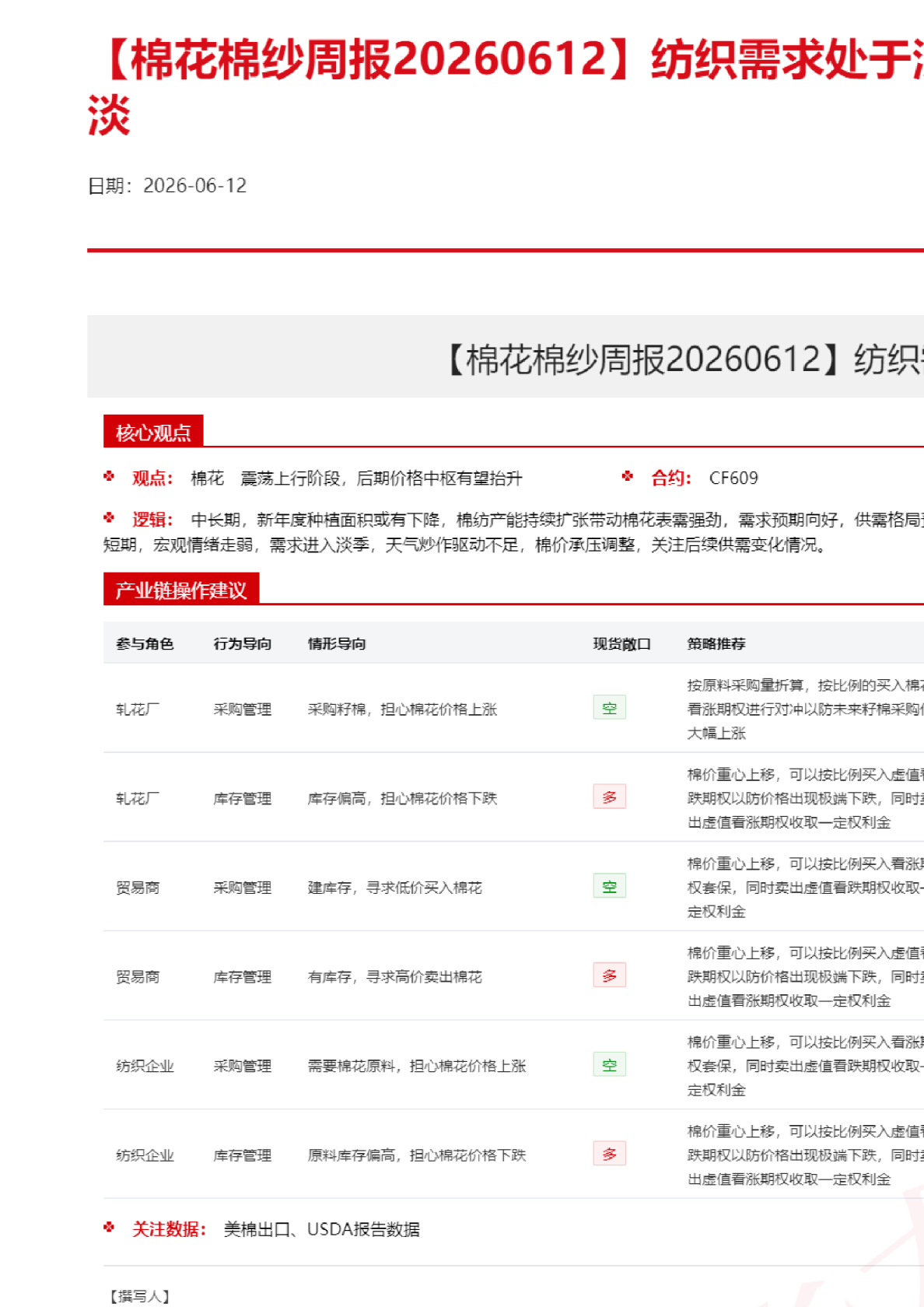Click the 行为导向 column header
Viewport: 924px width, 1307px height.
pos(243,643)
